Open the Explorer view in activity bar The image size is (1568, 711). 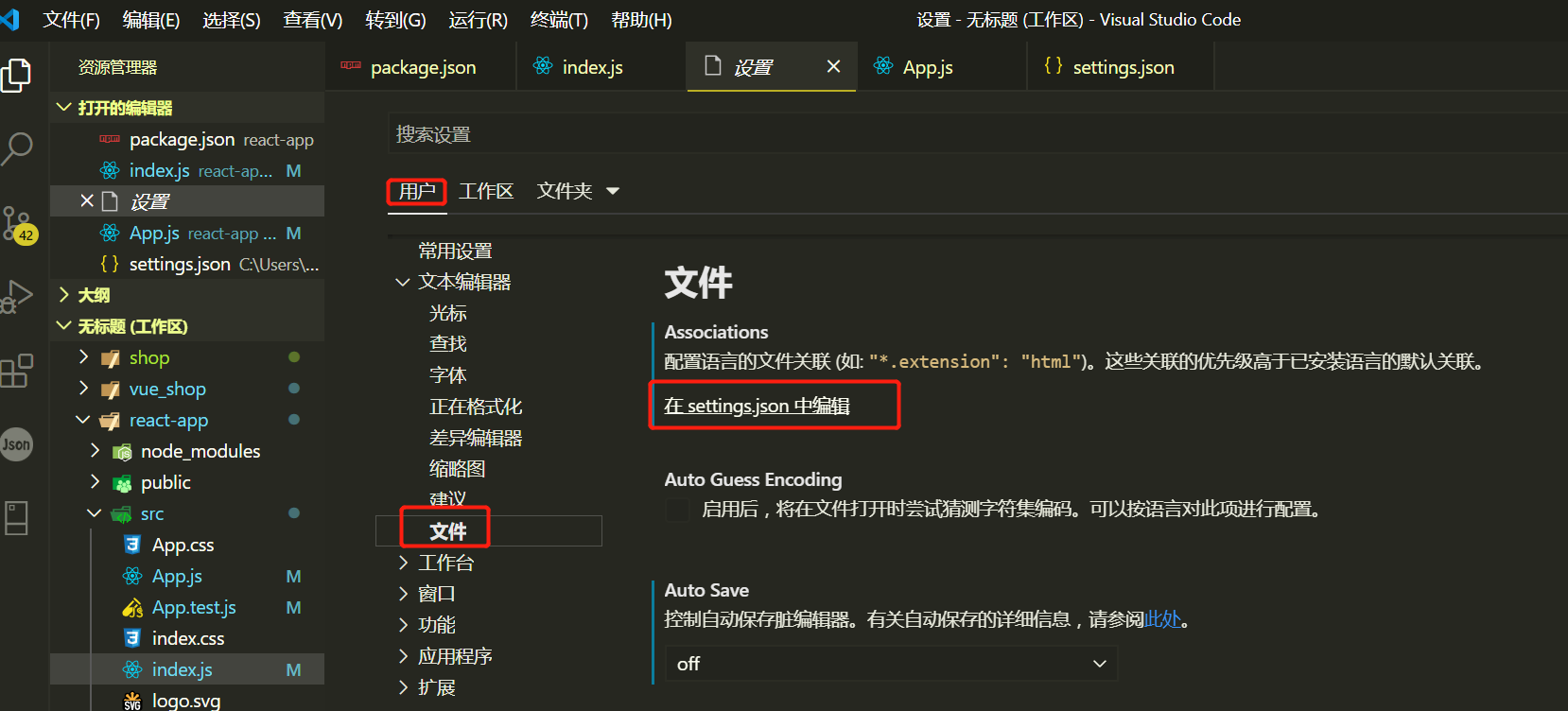(16, 75)
